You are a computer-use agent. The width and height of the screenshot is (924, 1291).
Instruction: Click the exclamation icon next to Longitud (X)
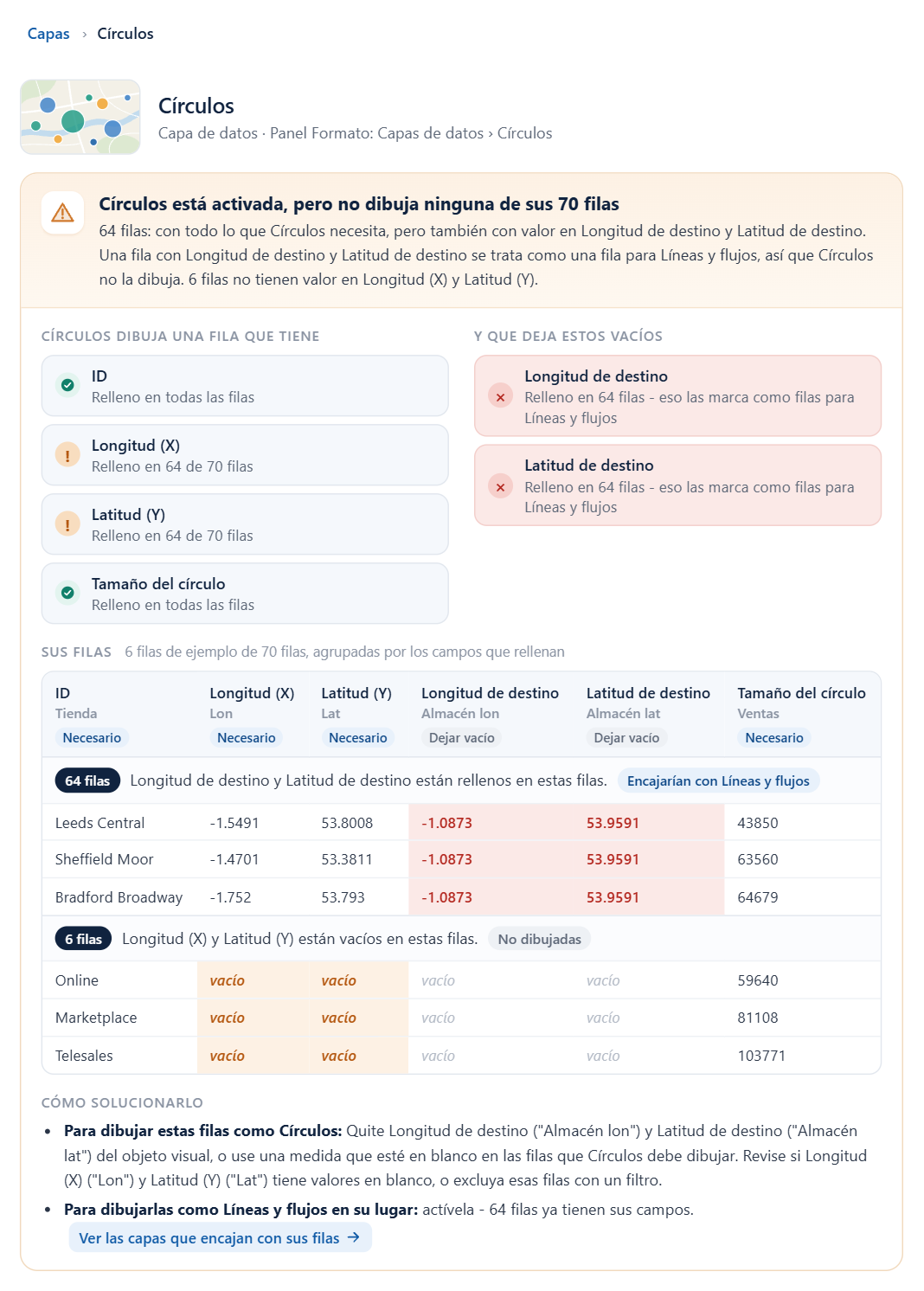(67, 454)
